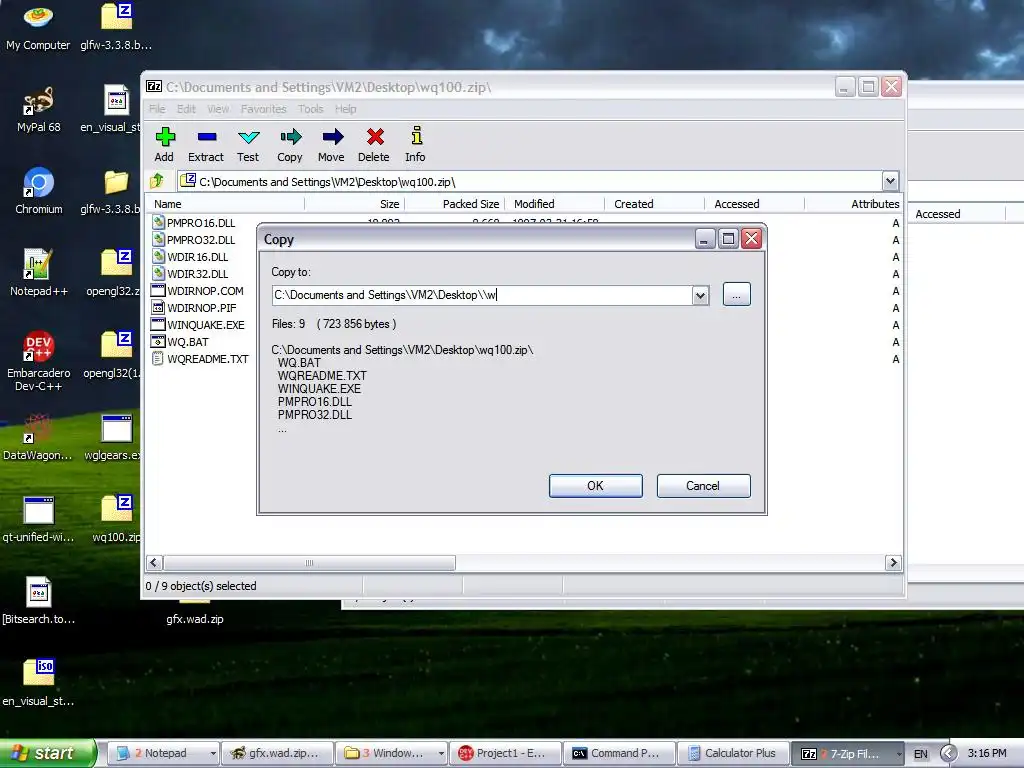
Task: Open the View menu
Action: coord(218,109)
